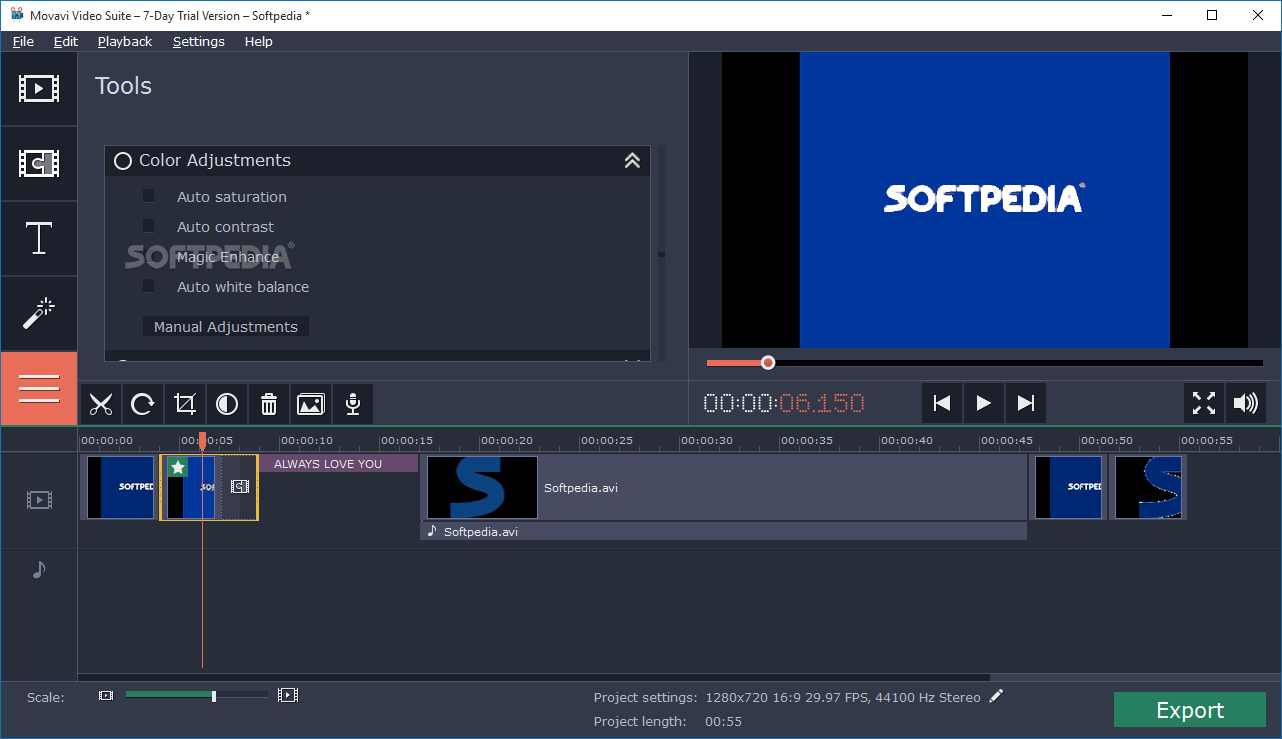Click the green Export button
This screenshot has height=739, width=1282.
point(1190,710)
